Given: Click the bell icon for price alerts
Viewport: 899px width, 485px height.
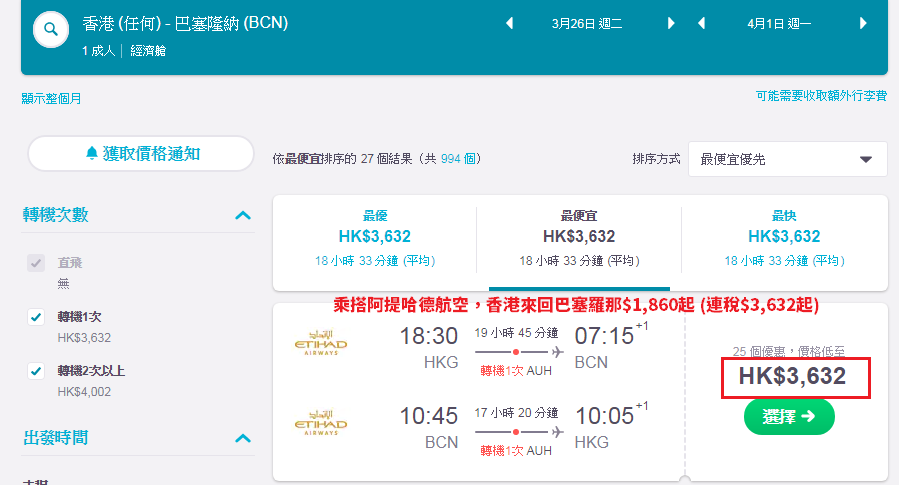Looking at the screenshot, I should click(x=92, y=153).
